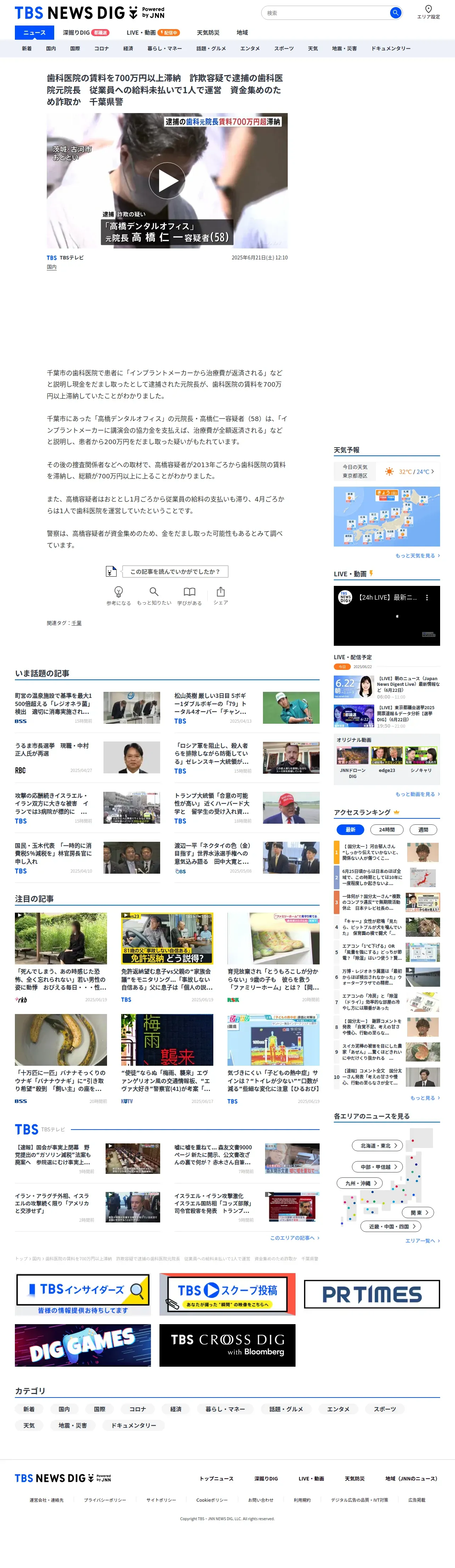Screen dimensions: 455x1568
Task: Click the コロナ tag in the bottom カテゴリ list
Action: click(x=137, y=1409)
